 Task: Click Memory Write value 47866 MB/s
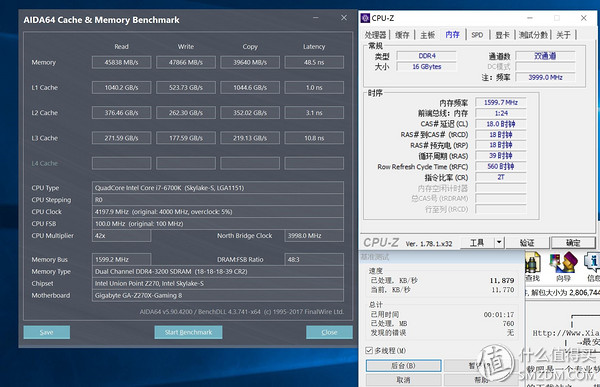186,62
